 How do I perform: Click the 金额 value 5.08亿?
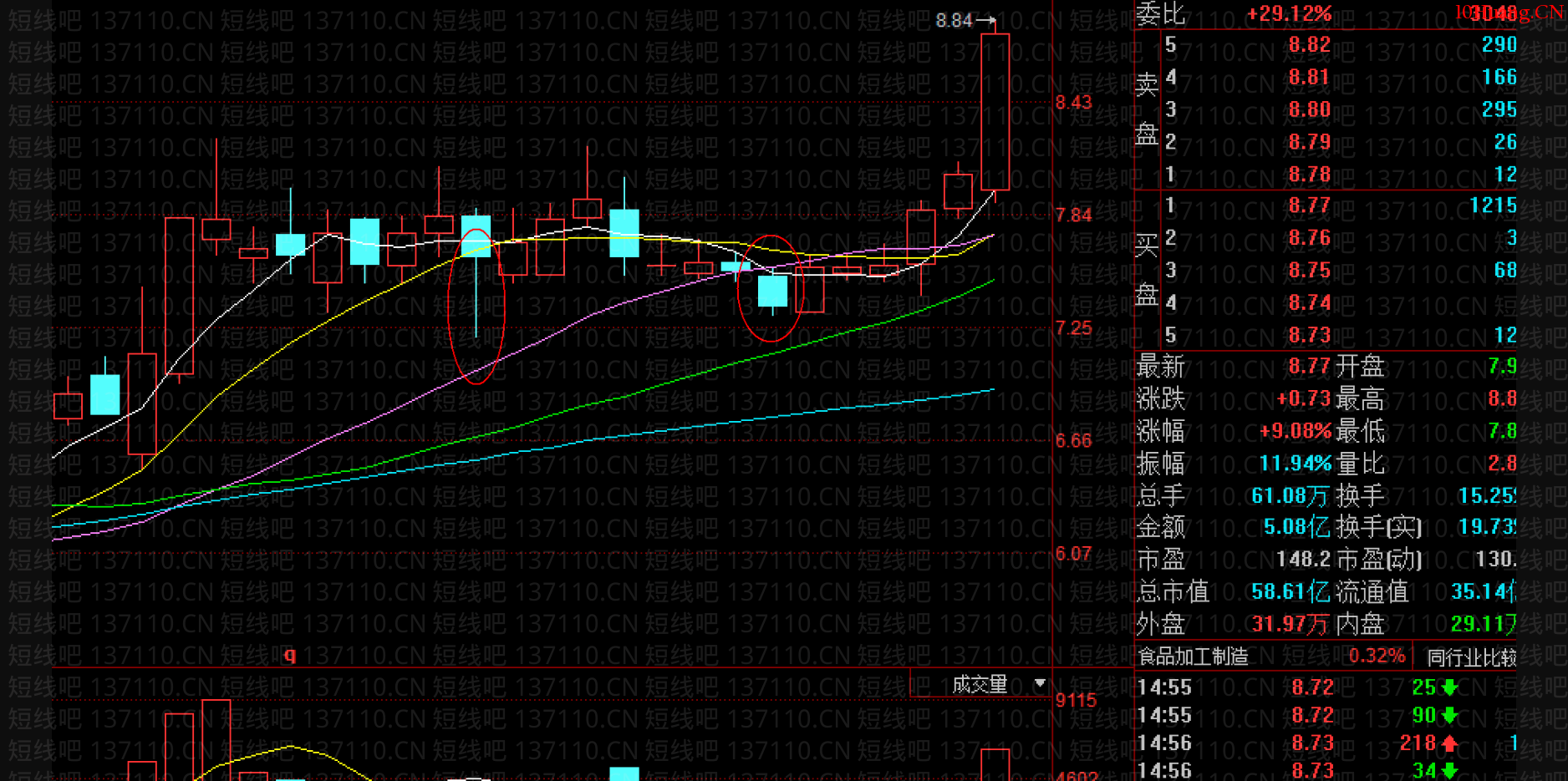(1296, 527)
